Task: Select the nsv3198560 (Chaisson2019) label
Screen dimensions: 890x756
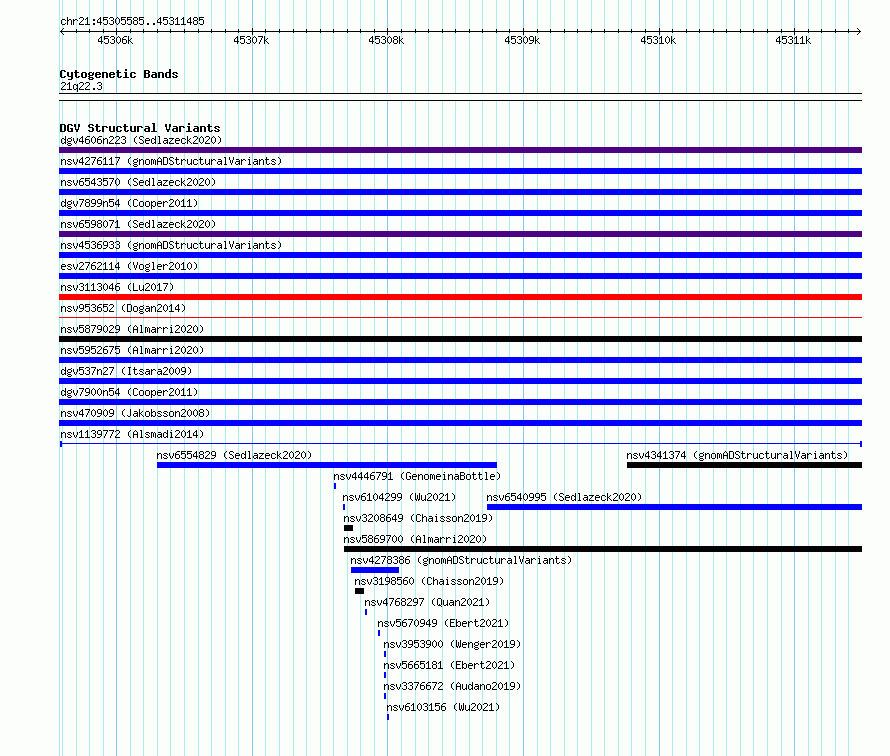Action: (429, 581)
